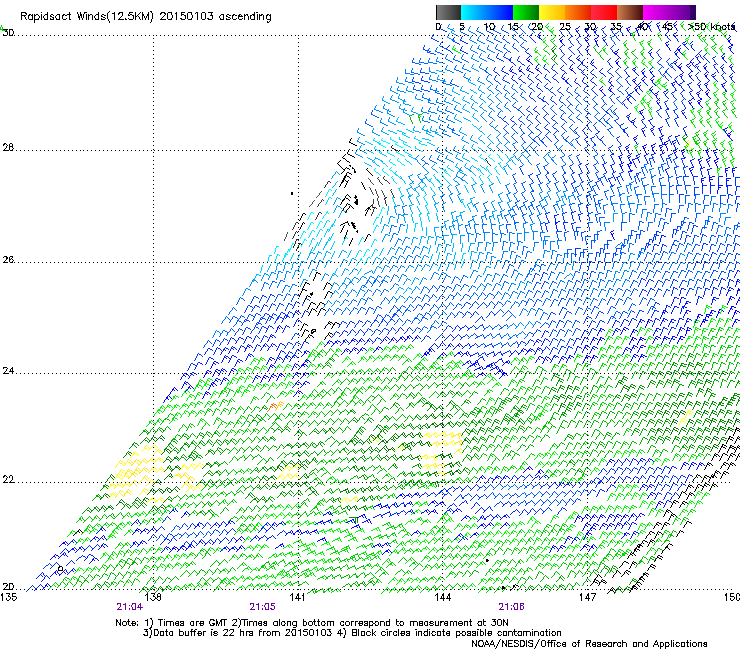Click the 'NOAA/NESDIS/Office of Research and Applications' credit
The width and height of the screenshot is (740, 650).
pos(589,644)
